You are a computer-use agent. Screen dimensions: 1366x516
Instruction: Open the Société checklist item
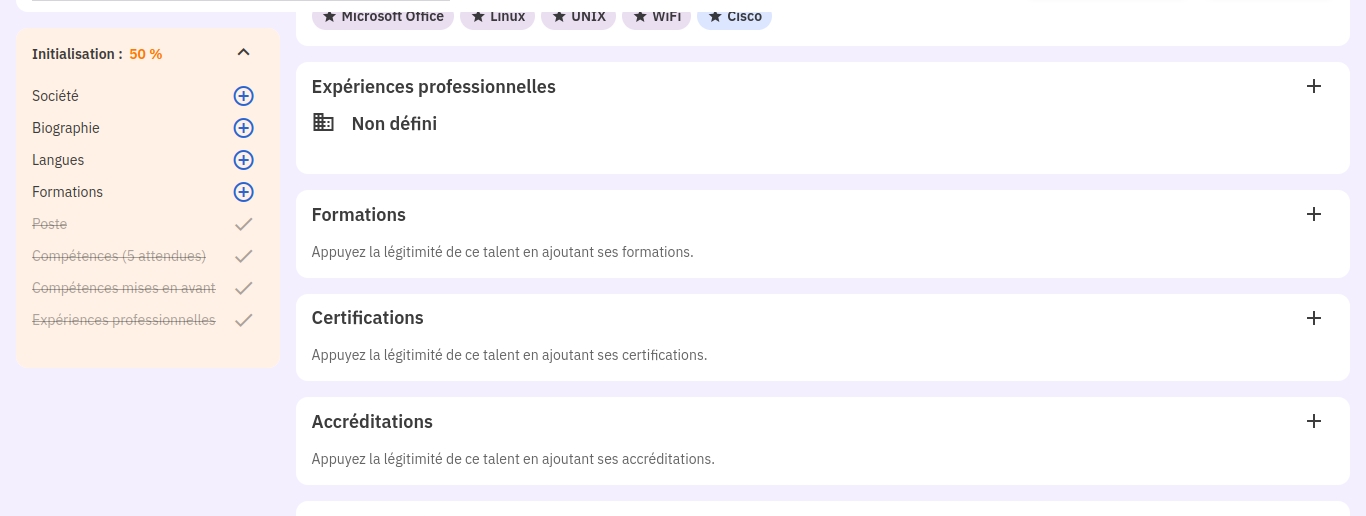click(x=55, y=96)
